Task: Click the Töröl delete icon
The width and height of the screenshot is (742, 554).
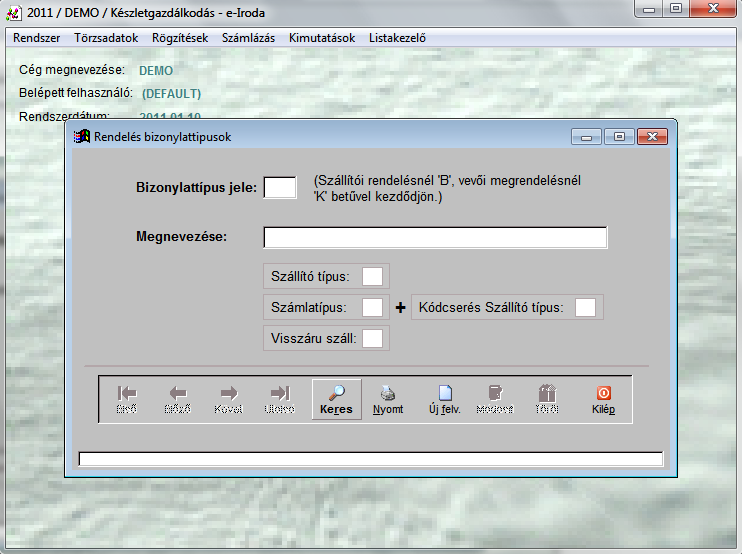Action: click(546, 399)
